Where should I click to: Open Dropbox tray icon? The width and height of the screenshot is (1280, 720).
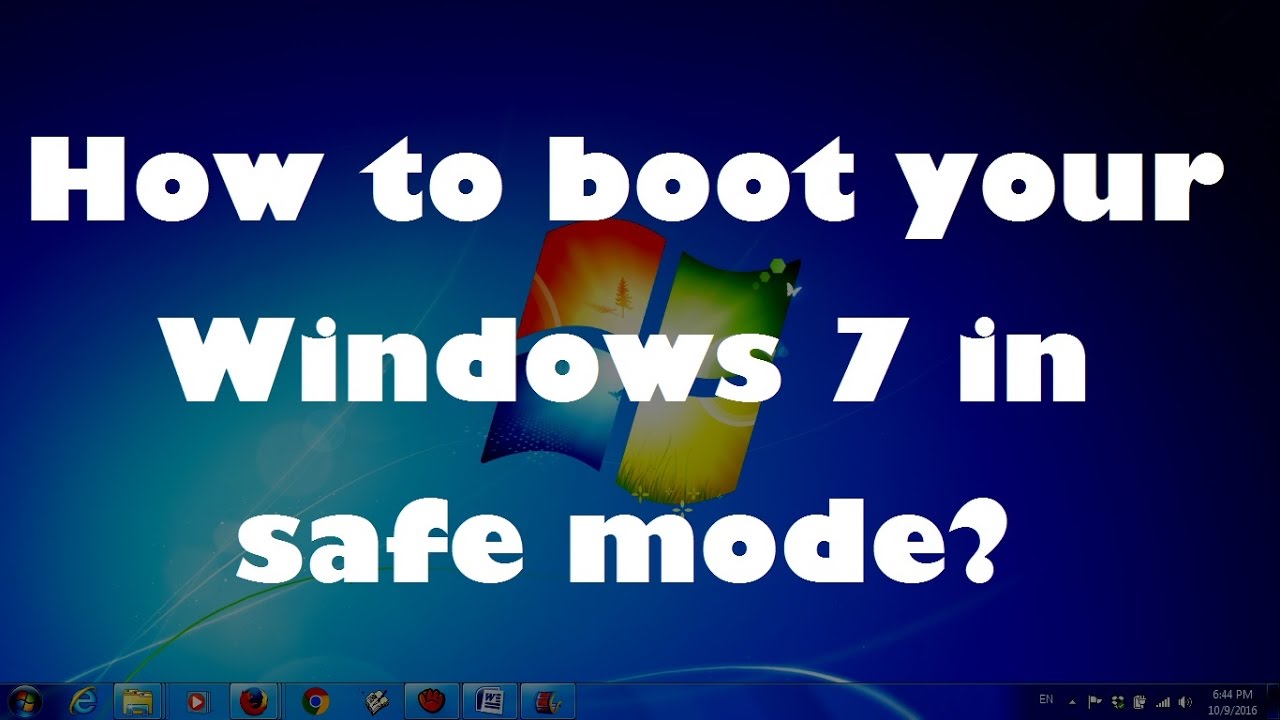pos(1117,702)
